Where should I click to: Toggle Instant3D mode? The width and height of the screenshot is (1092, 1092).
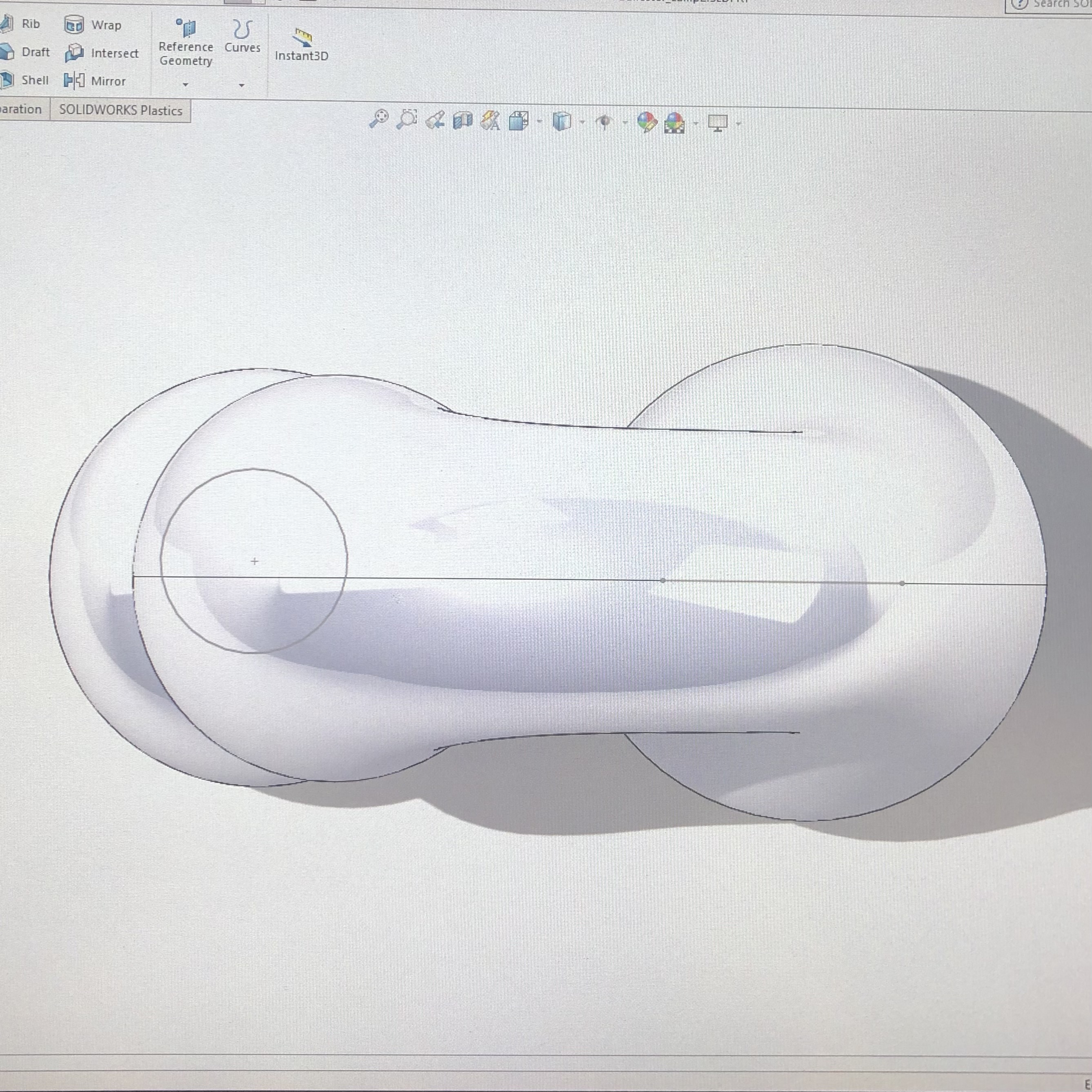[x=301, y=45]
